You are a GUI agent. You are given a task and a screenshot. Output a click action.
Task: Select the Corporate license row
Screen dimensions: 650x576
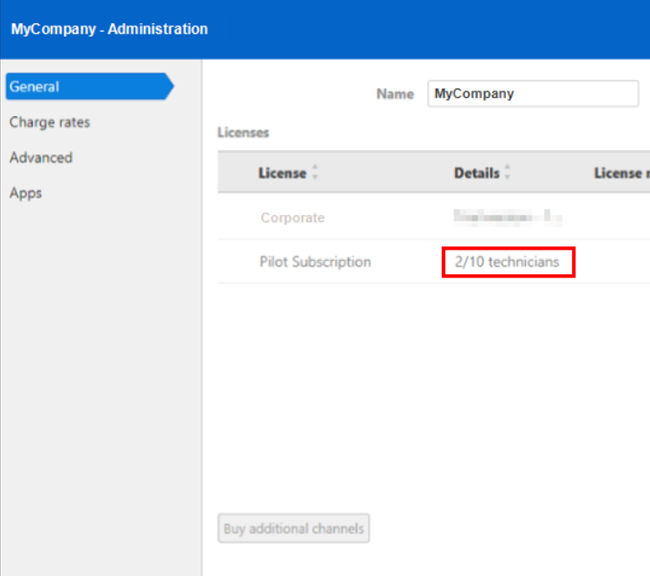434,217
